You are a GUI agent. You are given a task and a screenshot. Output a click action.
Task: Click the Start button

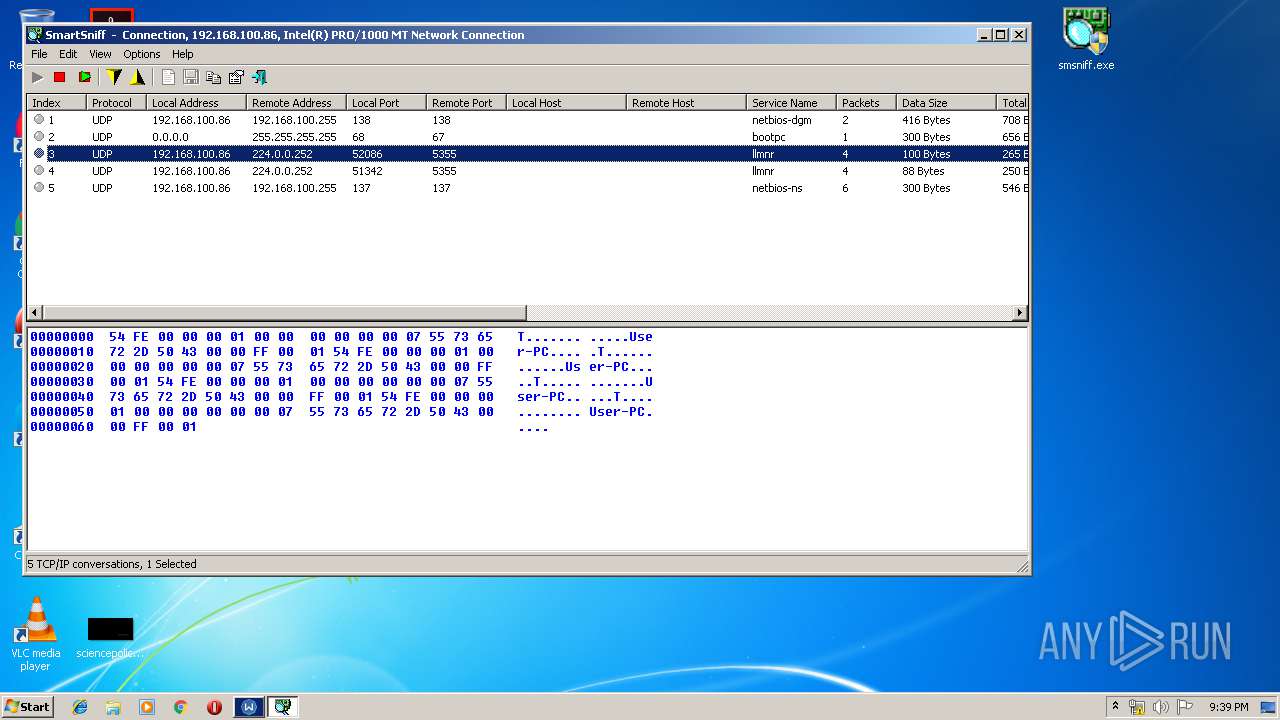click(x=28, y=707)
